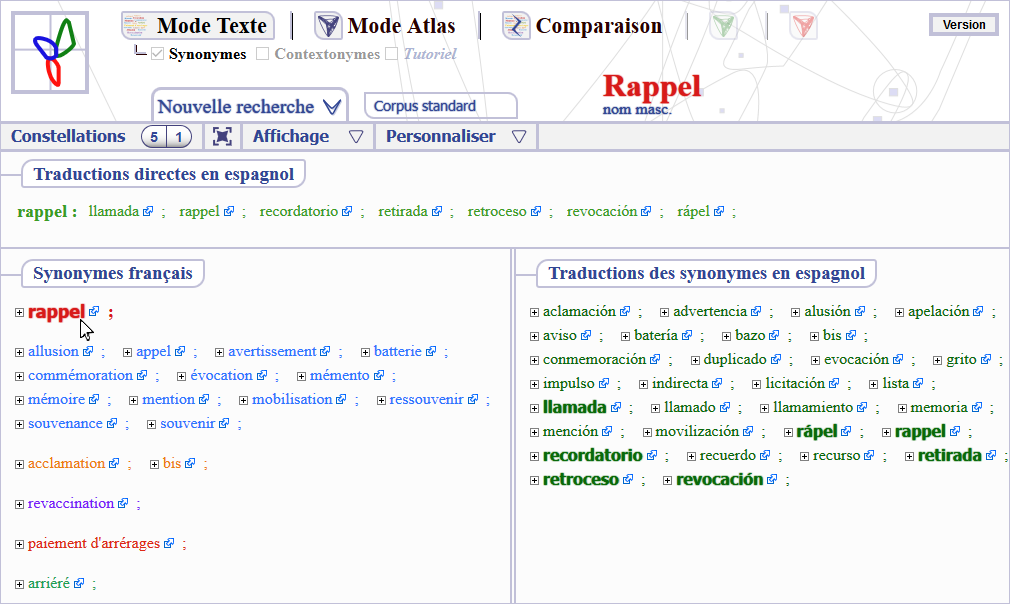The width and height of the screenshot is (1010, 604).
Task: Click the red faded triangle icon
Action: coord(803,27)
